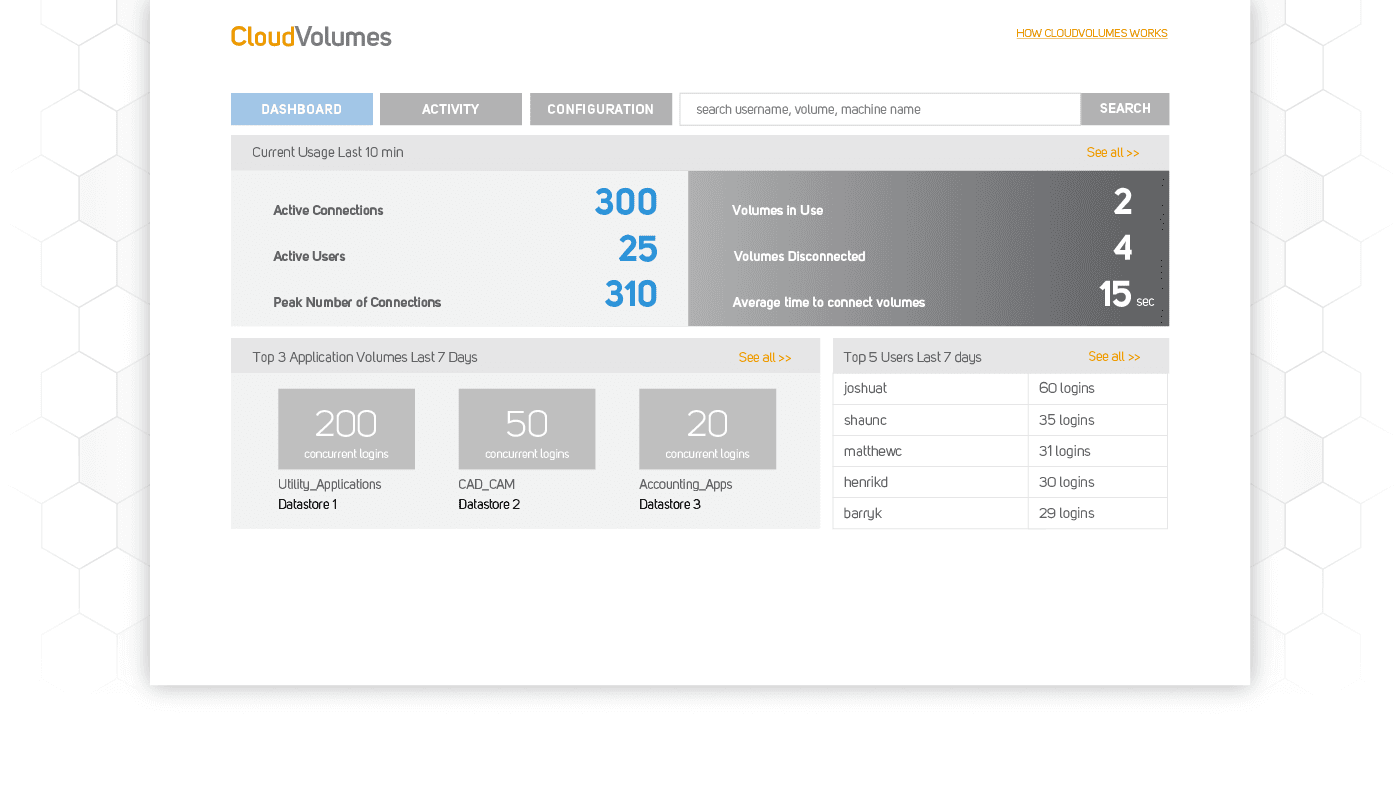Select the CAD_CAM volume tile
Image resolution: width=1400 pixels, height=800 pixels.
click(x=527, y=428)
